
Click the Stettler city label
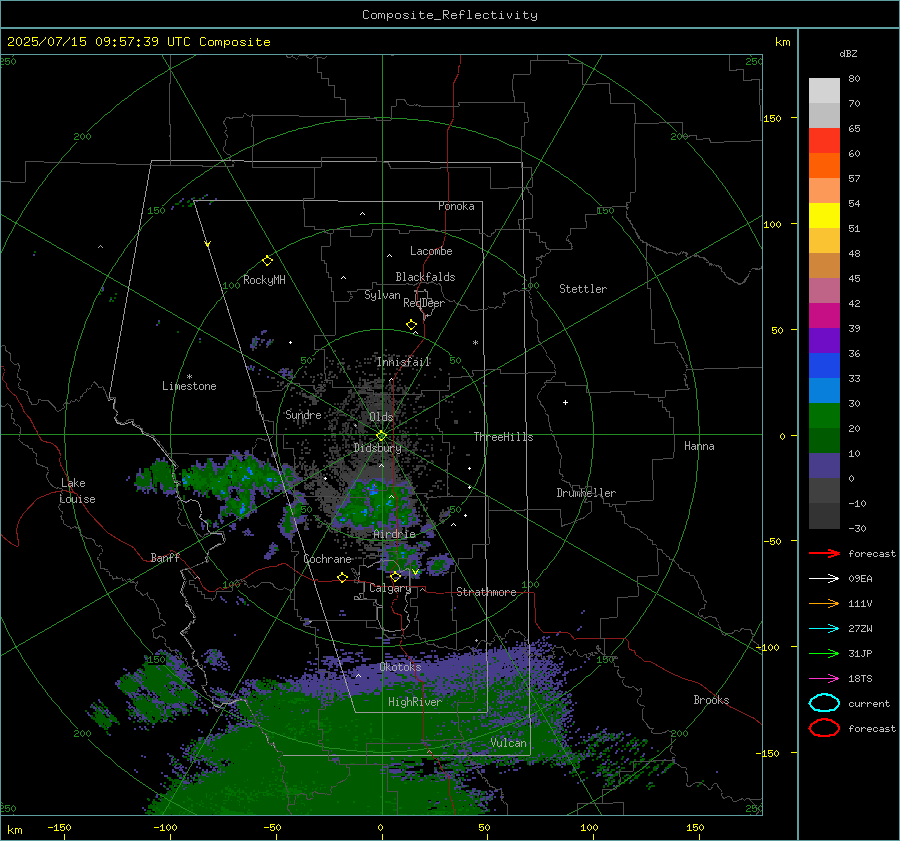583,289
